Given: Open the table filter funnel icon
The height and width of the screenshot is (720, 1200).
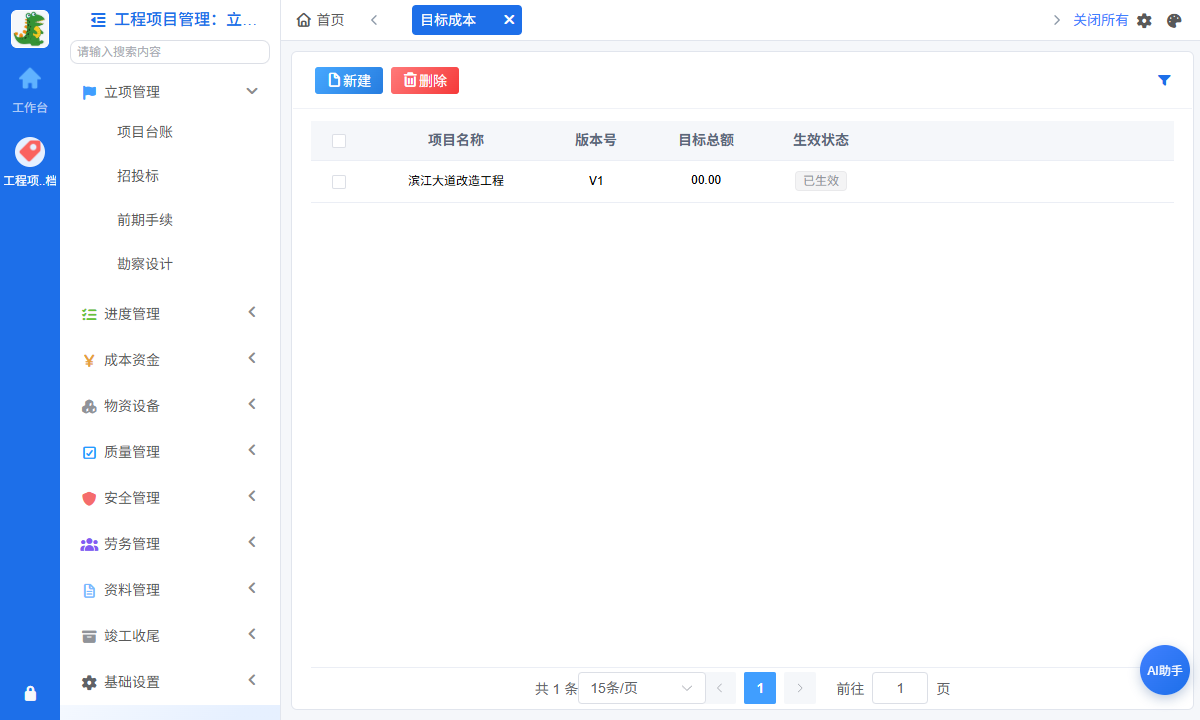Looking at the screenshot, I should click(x=1164, y=80).
